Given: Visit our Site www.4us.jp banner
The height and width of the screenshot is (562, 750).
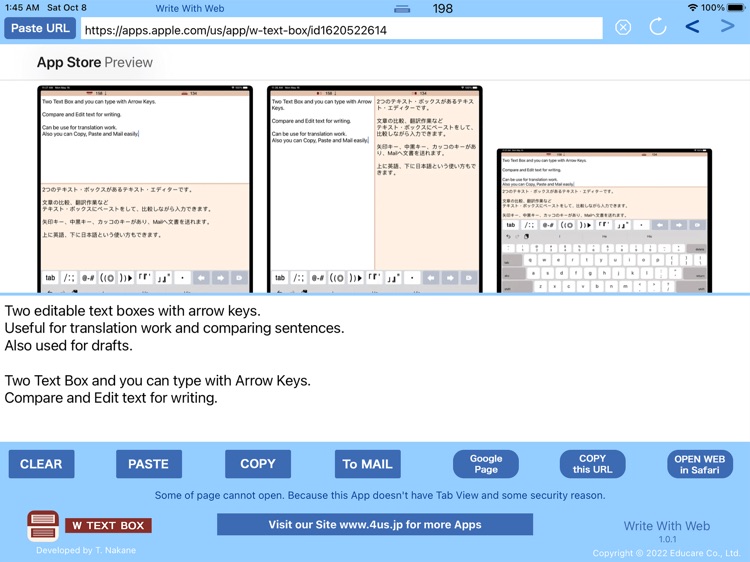Looking at the screenshot, I should coord(375,525).
